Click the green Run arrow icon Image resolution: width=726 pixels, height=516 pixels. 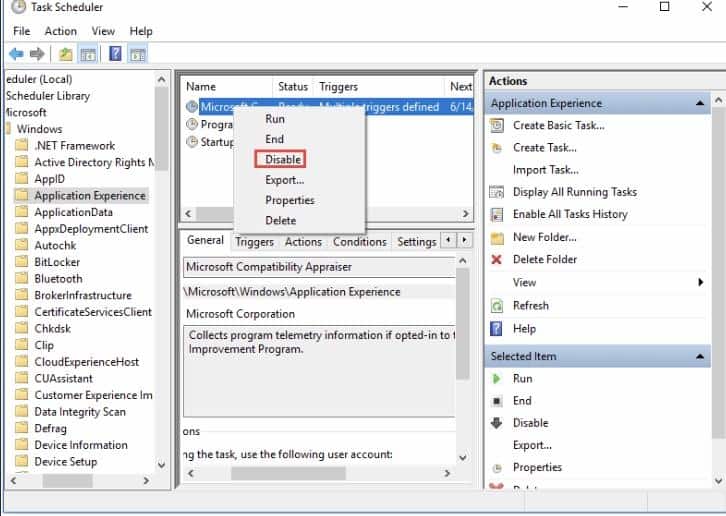click(496, 379)
